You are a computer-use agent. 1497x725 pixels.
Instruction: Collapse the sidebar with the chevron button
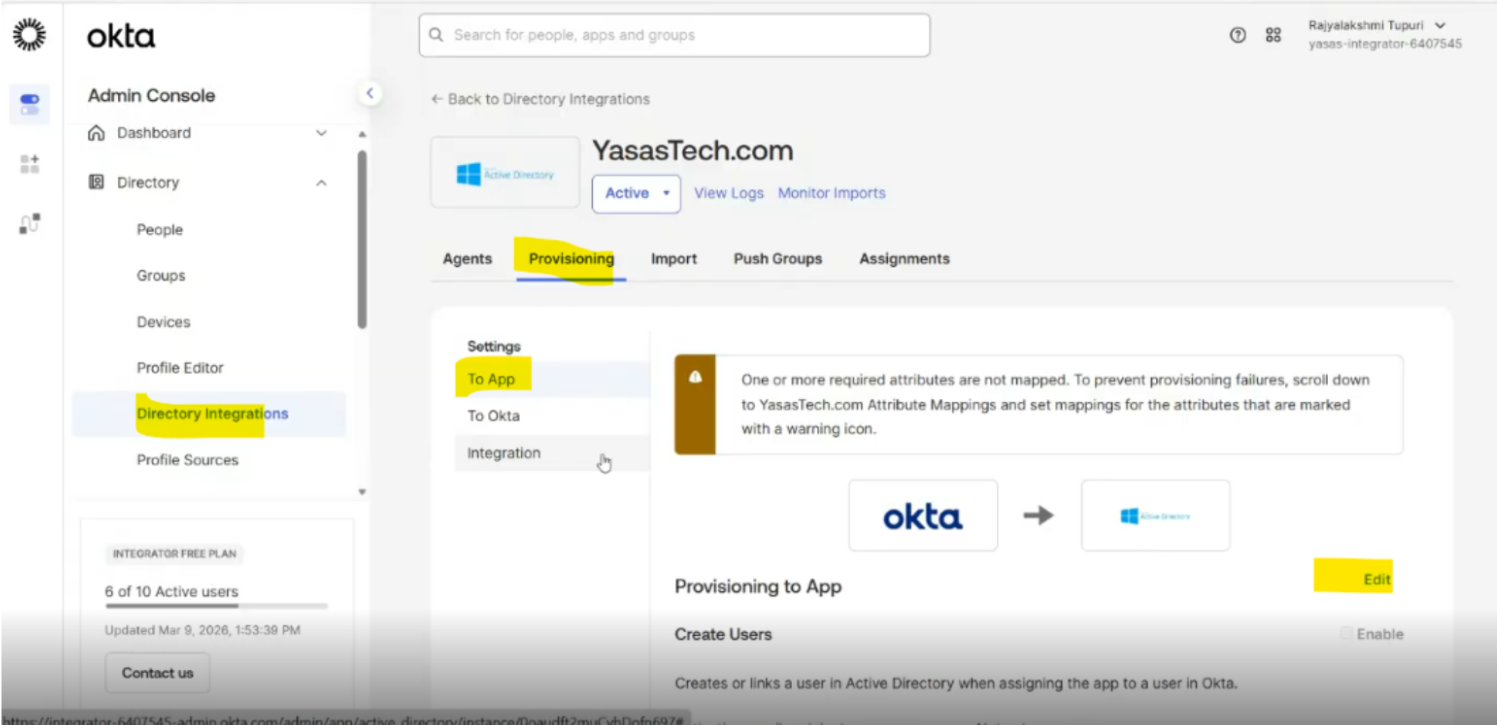tap(369, 93)
